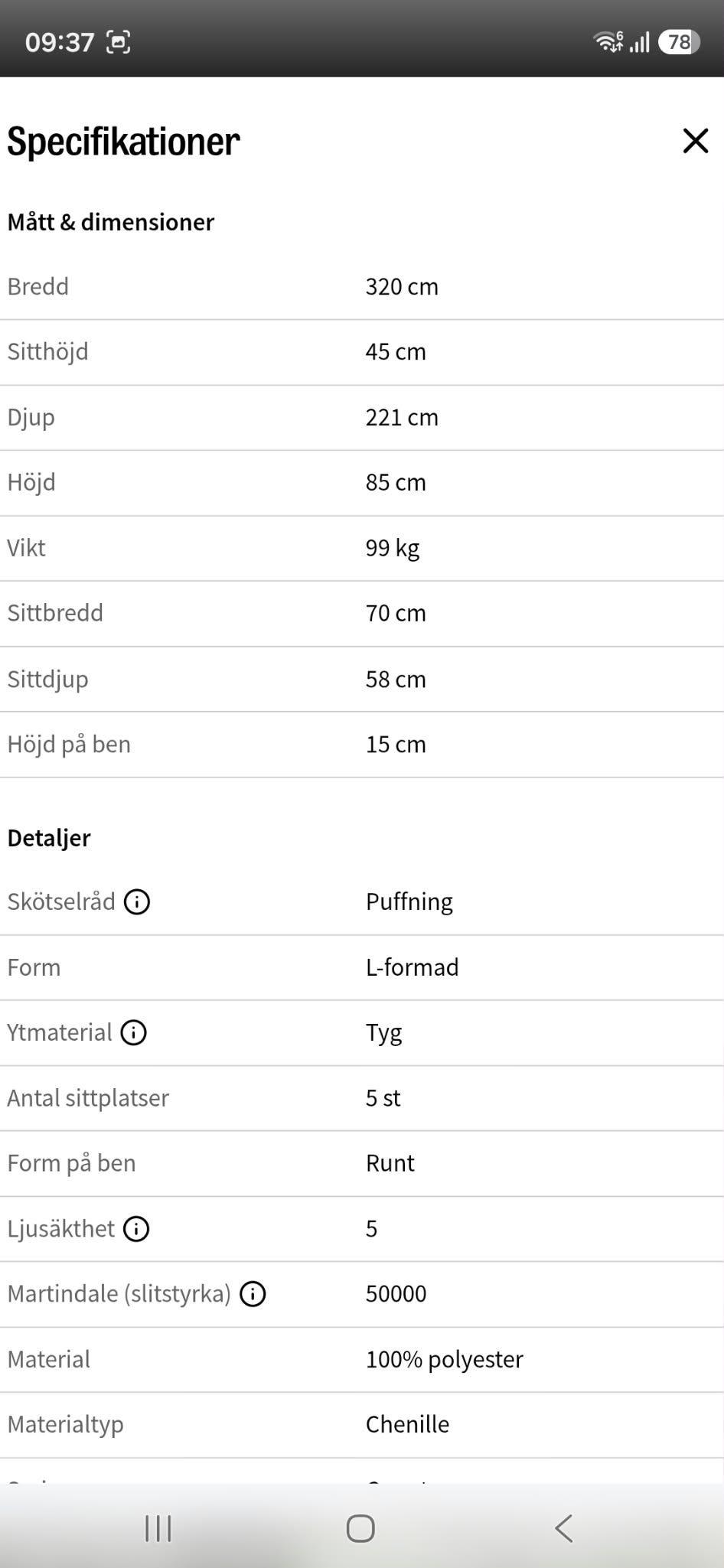This screenshot has width=724, height=1568.
Task: Tap the Mått & dimensioner heading
Action: pos(111,222)
